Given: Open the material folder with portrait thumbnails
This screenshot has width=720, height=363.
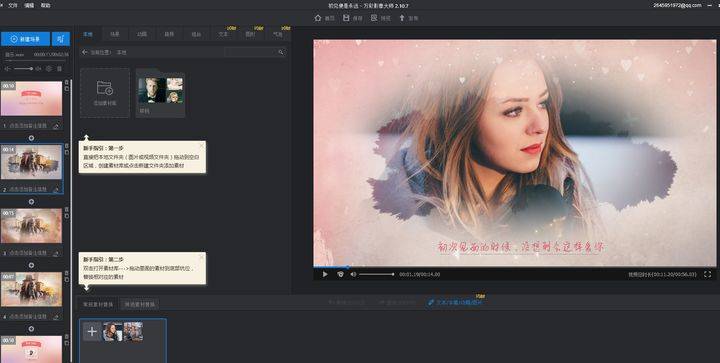Looking at the screenshot, I should (161, 93).
